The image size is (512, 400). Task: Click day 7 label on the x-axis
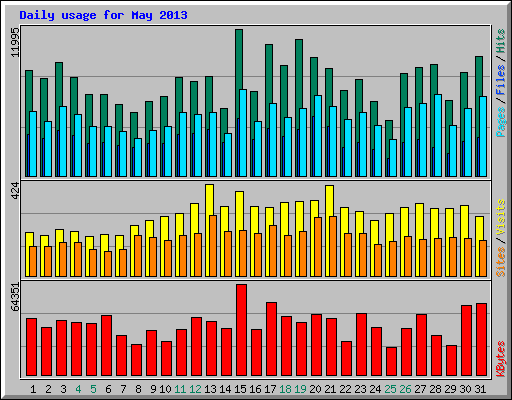click(123, 389)
